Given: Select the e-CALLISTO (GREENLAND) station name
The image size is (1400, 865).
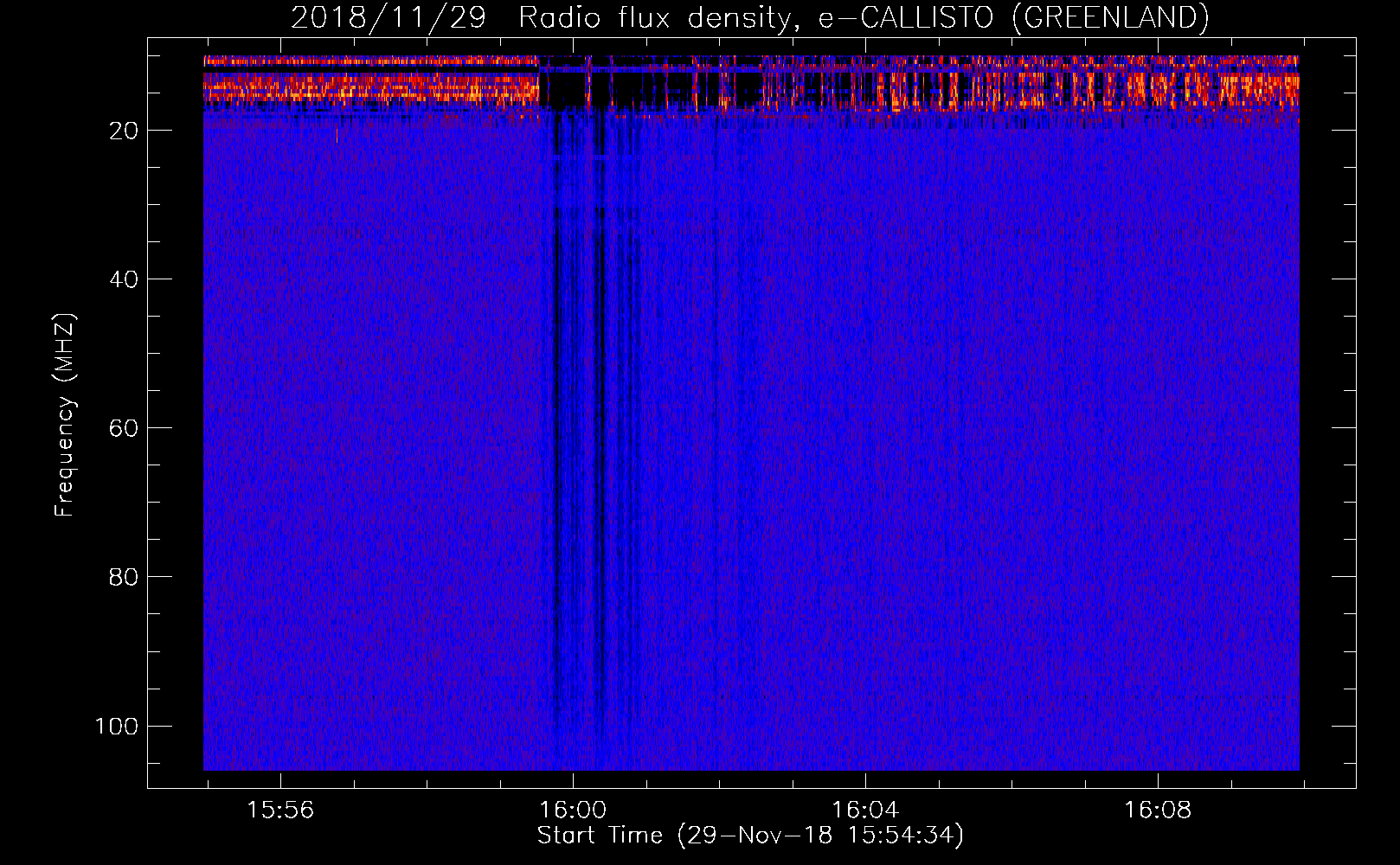Looking at the screenshot, I should tap(1012, 17).
